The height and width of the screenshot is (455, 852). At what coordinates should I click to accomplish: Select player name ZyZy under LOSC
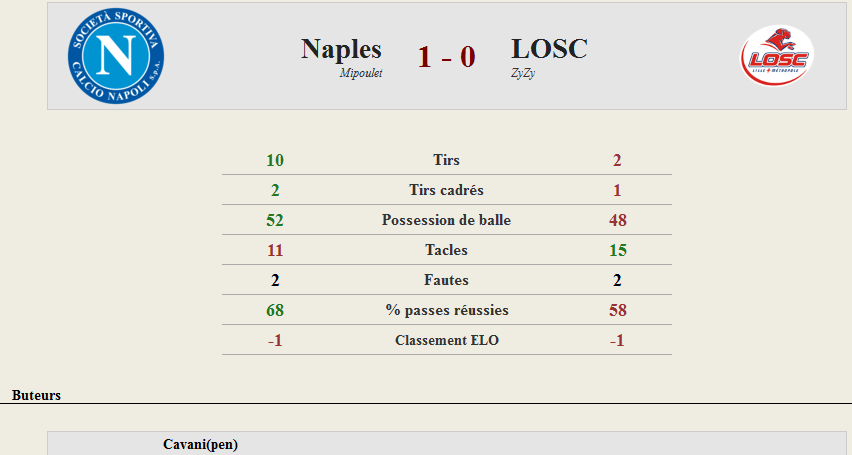[x=523, y=73]
